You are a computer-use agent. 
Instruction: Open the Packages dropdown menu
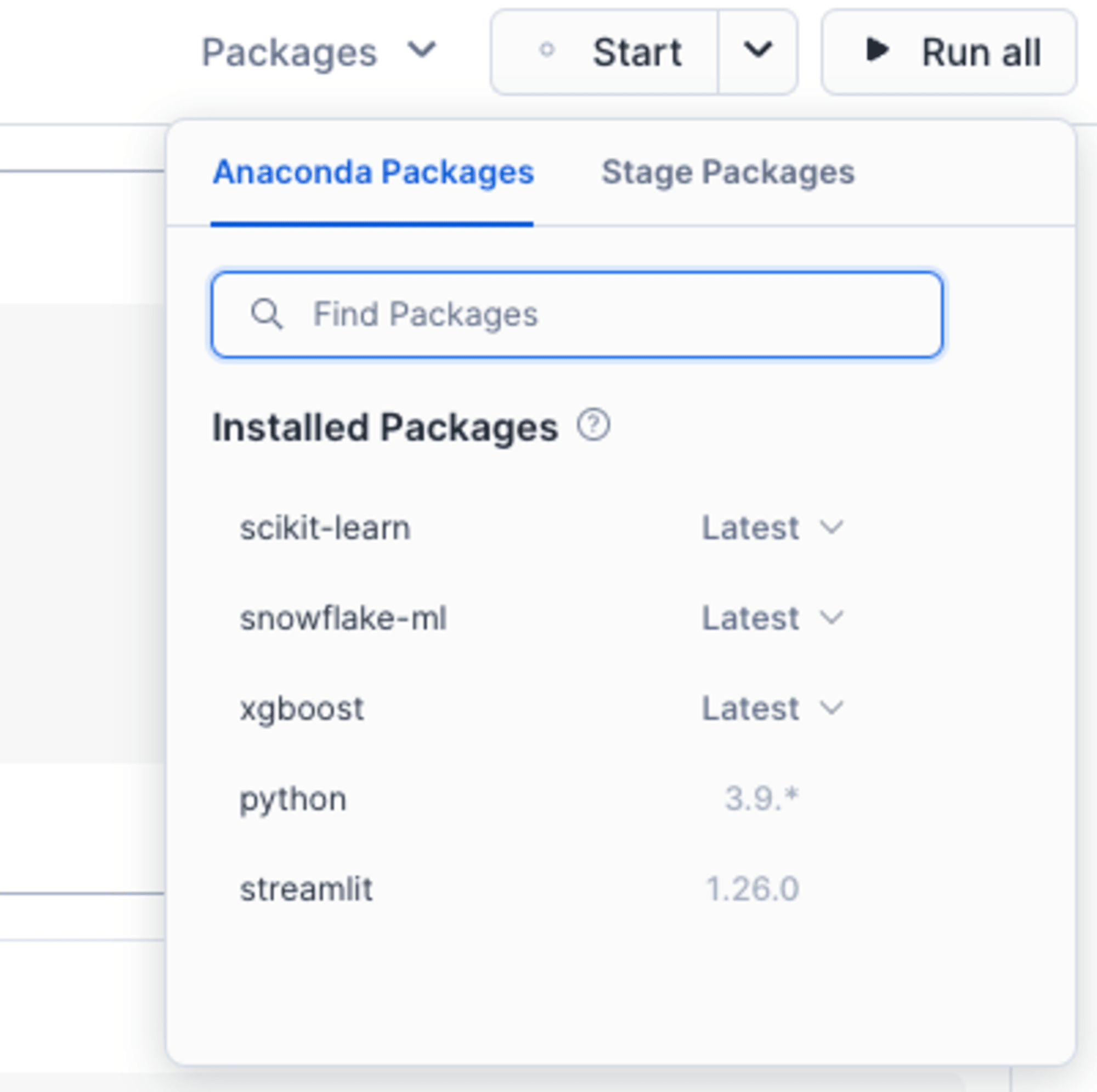click(319, 52)
